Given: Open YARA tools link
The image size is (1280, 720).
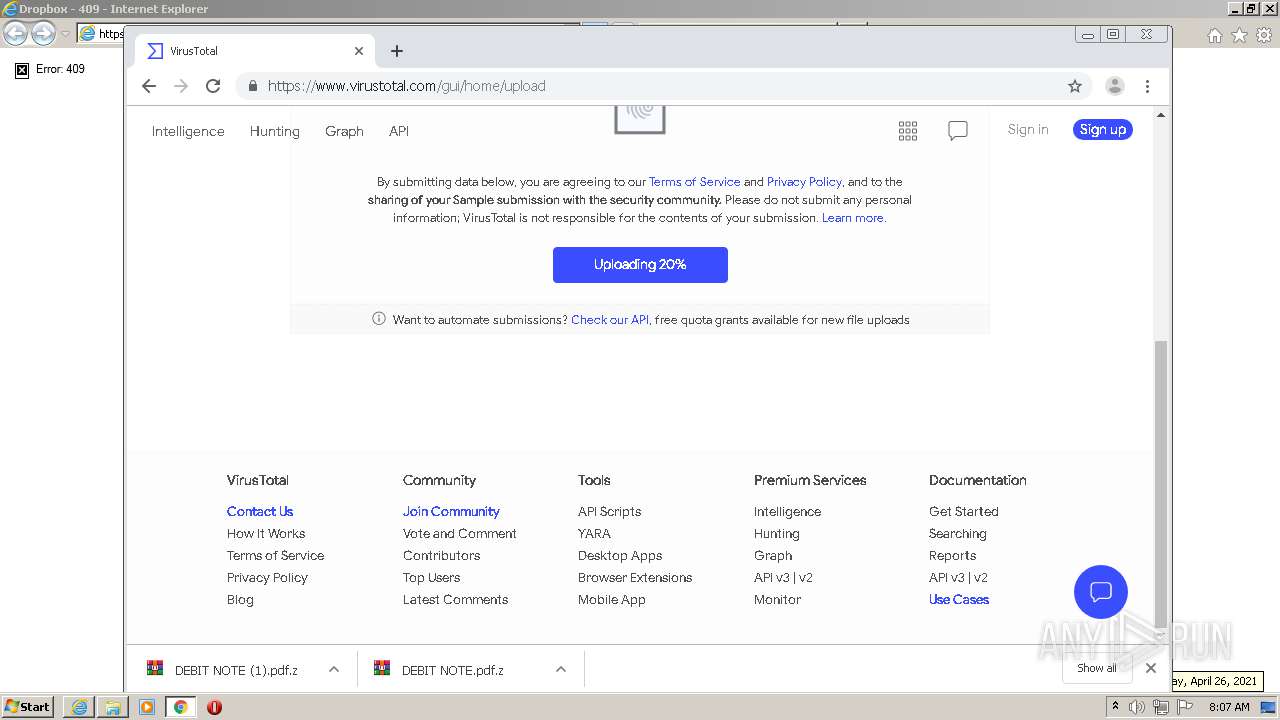Looking at the screenshot, I should 594,533.
